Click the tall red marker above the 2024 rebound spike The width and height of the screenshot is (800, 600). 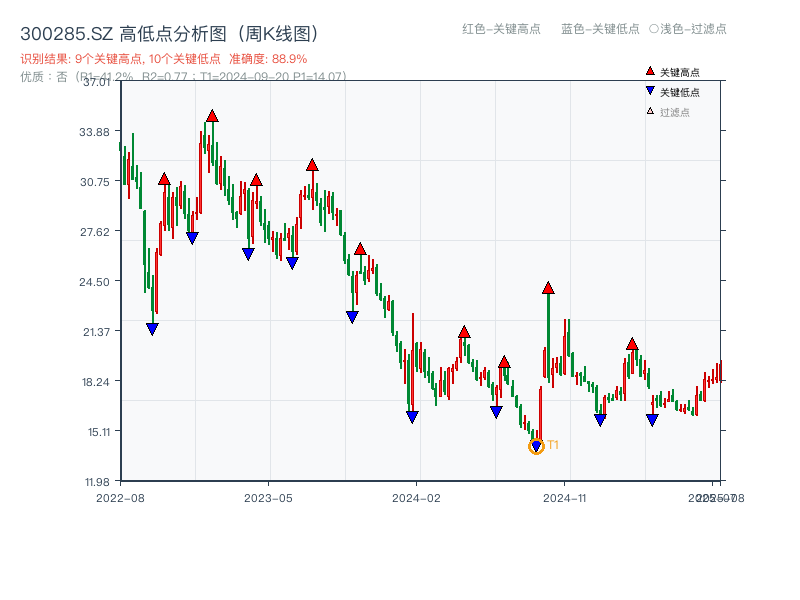(x=547, y=288)
